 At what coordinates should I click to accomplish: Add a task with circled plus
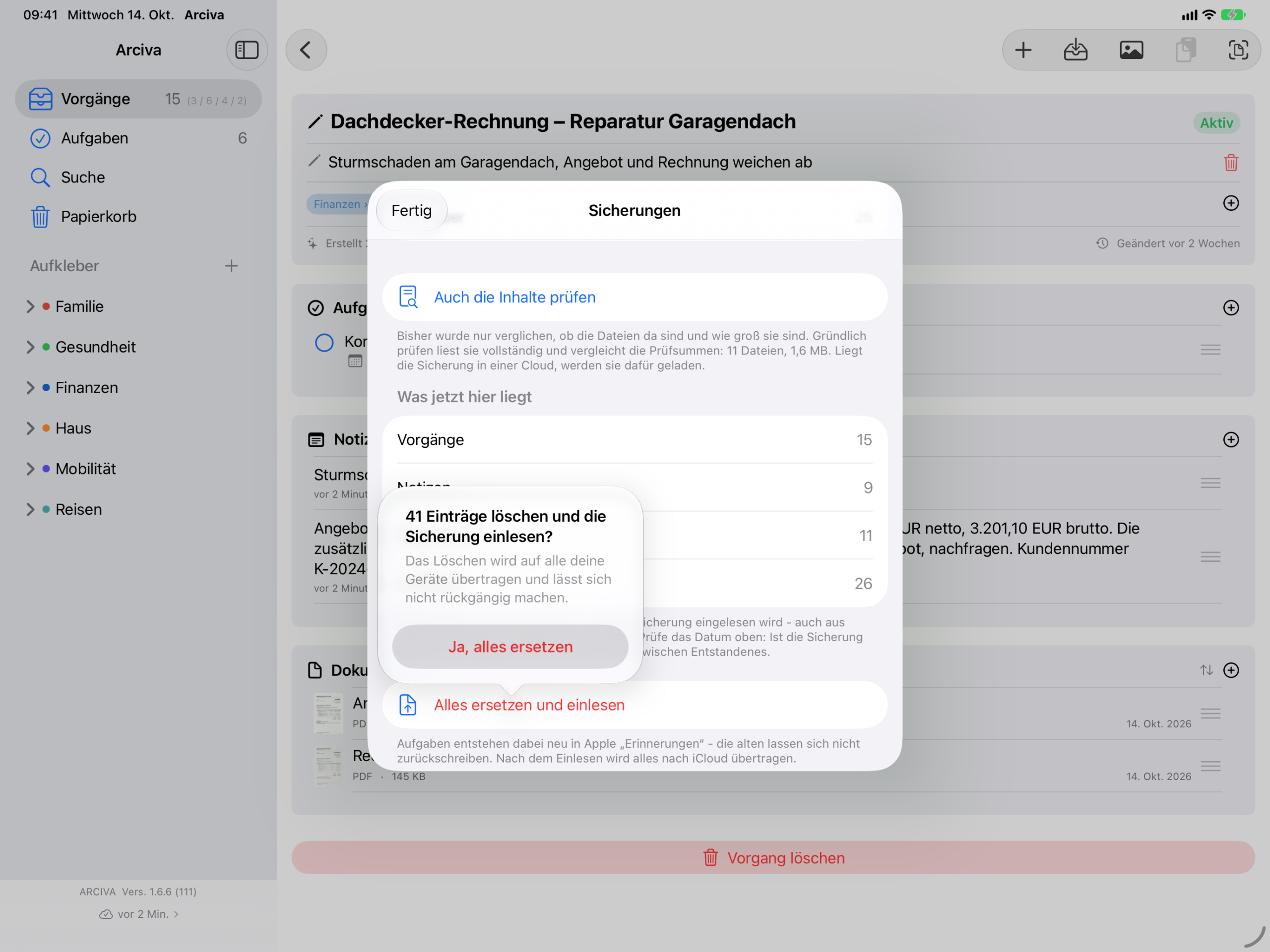[x=1231, y=307]
